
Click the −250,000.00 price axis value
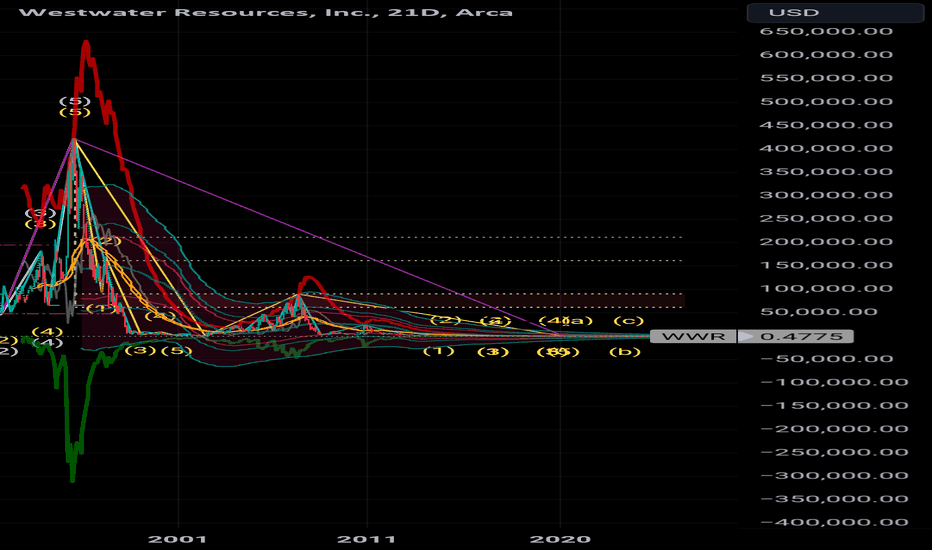[x=833, y=452]
